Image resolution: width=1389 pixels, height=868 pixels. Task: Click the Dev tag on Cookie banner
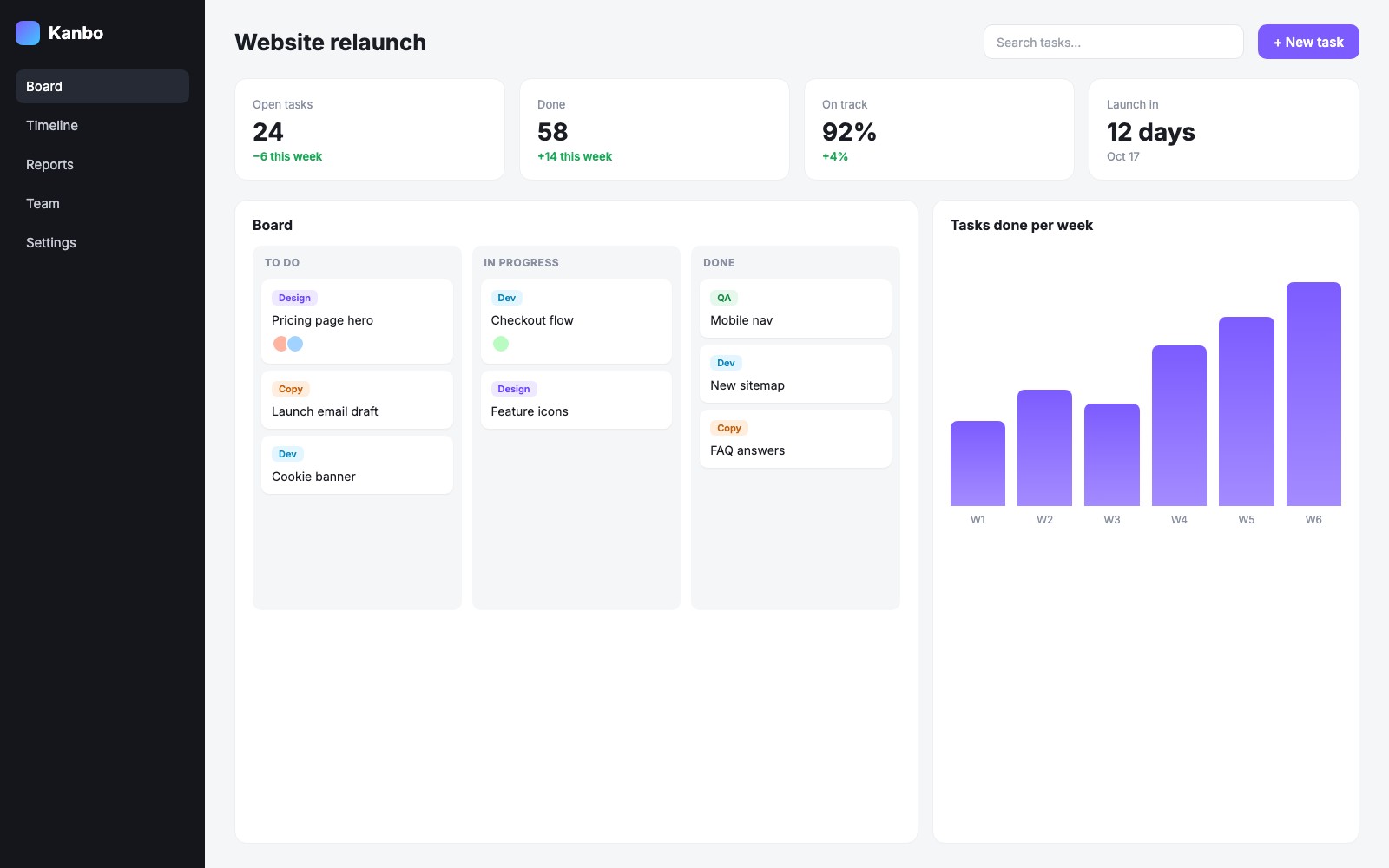tap(287, 454)
